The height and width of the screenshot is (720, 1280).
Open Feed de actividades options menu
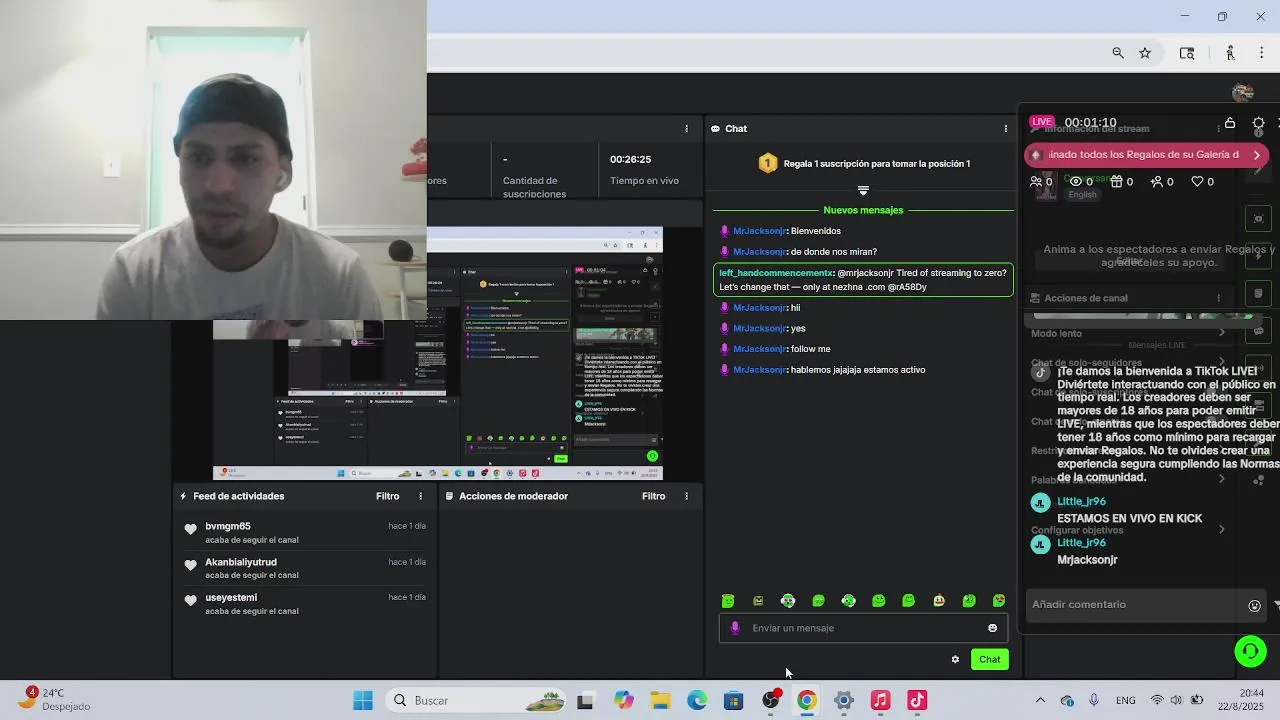pos(420,496)
